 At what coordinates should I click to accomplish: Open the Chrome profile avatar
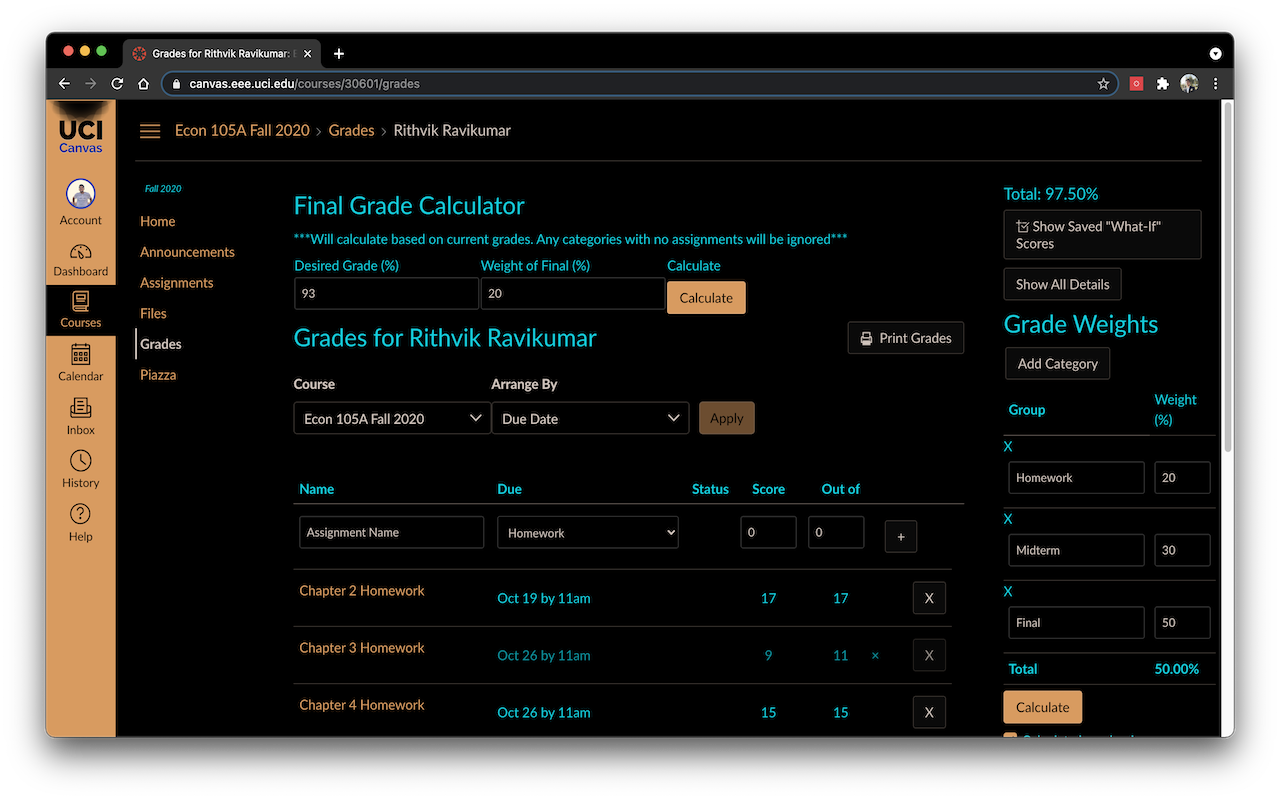point(1189,84)
